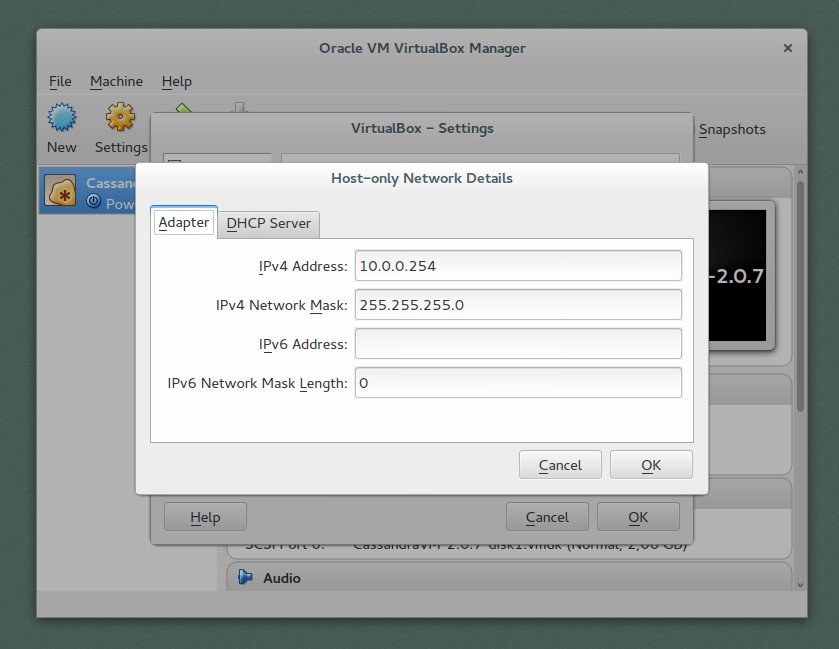This screenshot has height=649, width=839.
Task: Switch to the DHCP Server tab
Action: coord(268,224)
